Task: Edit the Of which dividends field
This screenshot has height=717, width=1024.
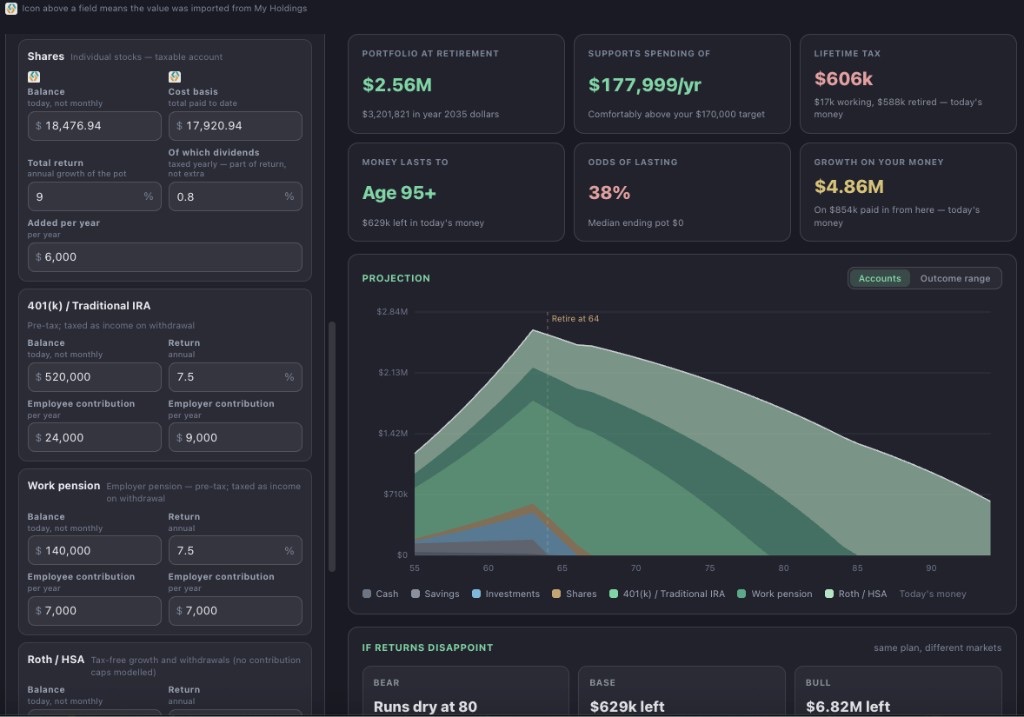Action: pos(235,197)
